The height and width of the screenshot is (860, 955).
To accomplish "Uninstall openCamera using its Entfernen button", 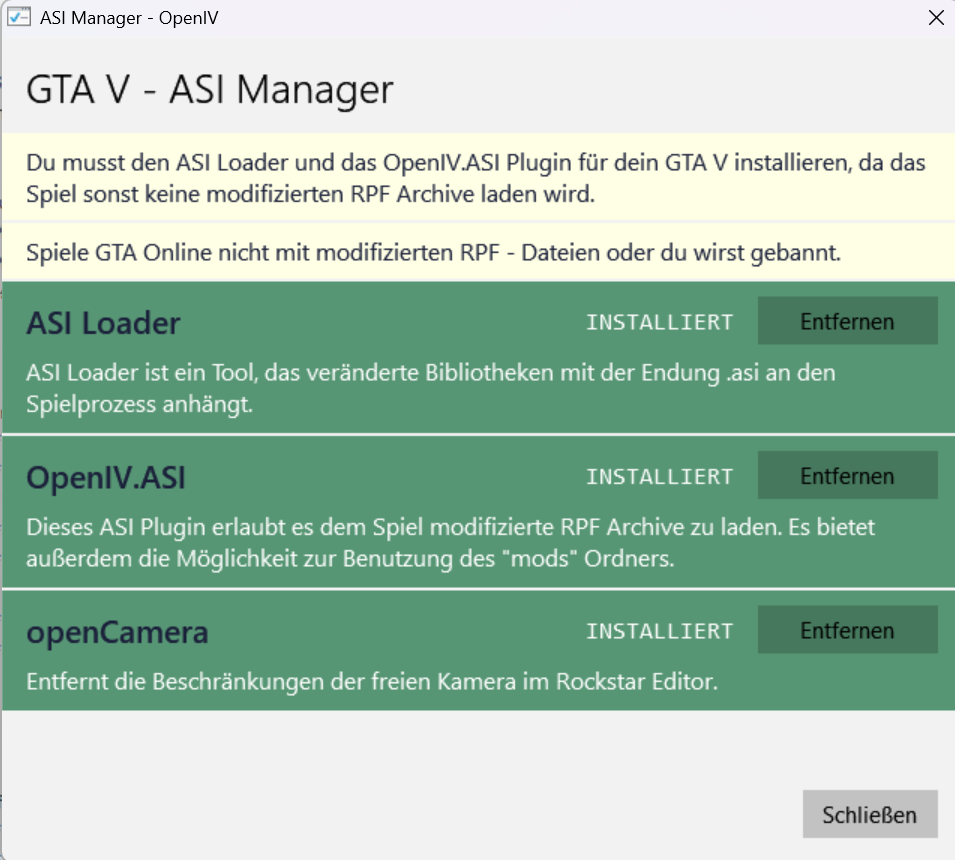I will (847, 631).
